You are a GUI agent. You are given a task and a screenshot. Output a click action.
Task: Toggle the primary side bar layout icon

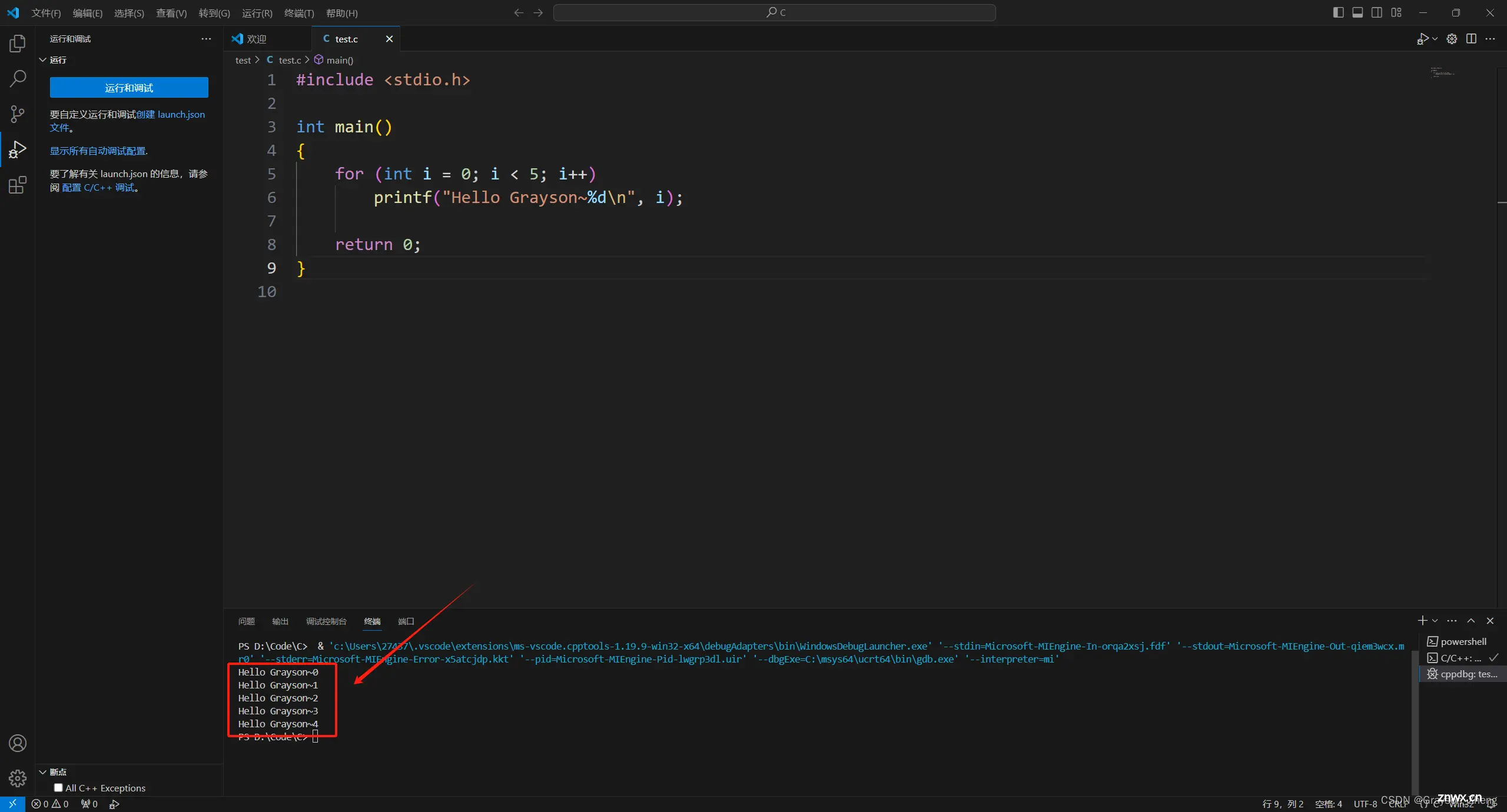[1338, 13]
